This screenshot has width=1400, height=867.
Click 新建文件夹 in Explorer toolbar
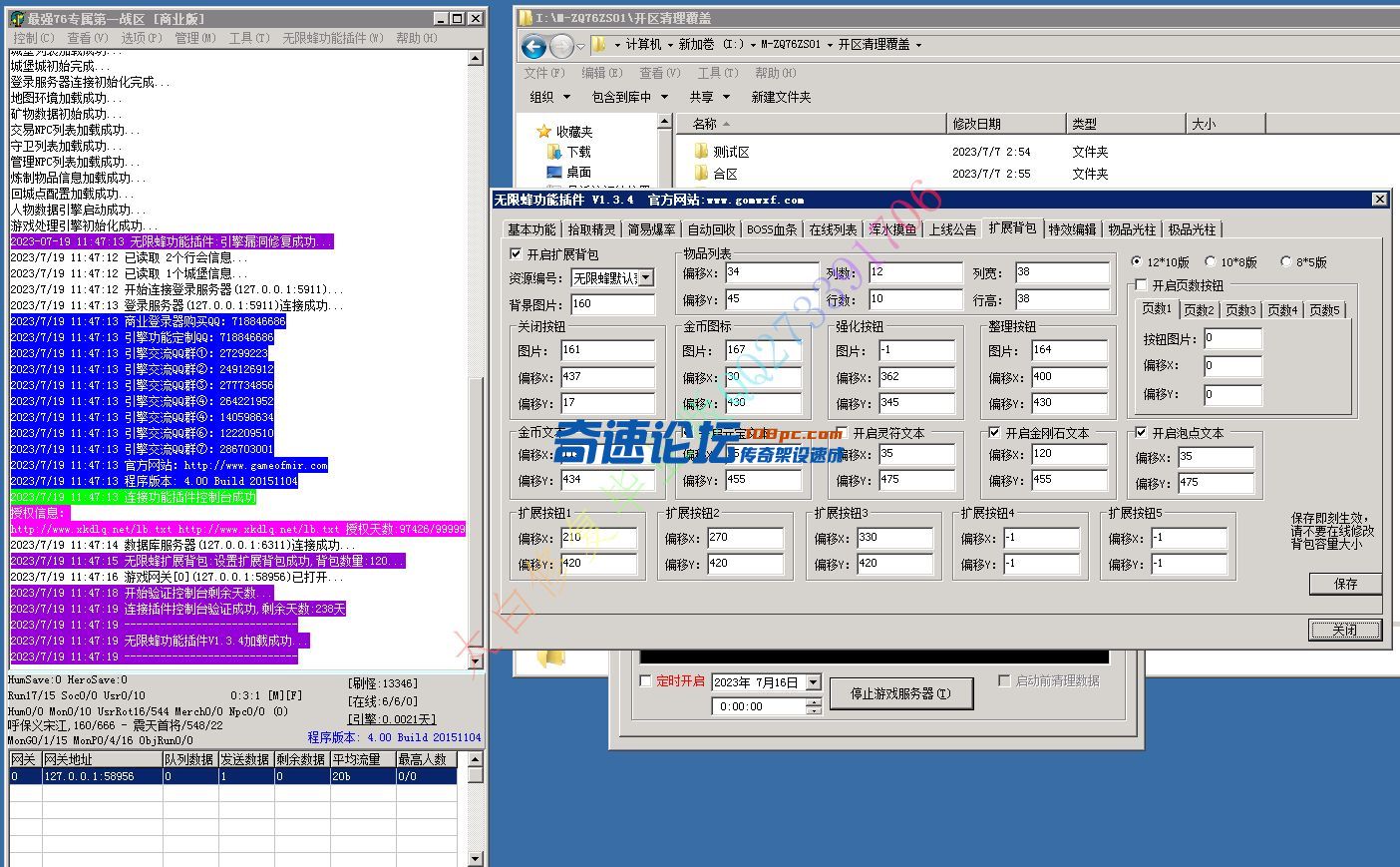pos(781,97)
